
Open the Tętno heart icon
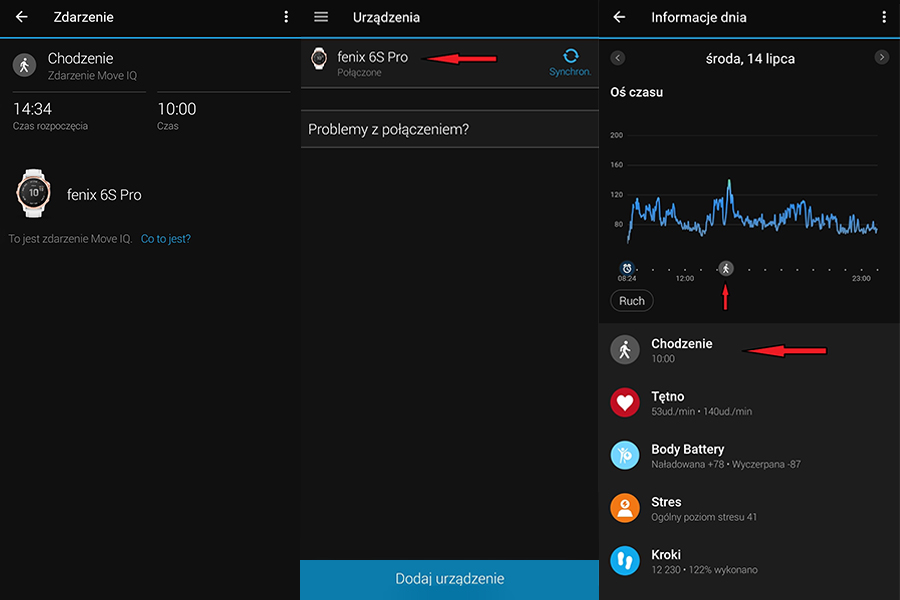624,402
